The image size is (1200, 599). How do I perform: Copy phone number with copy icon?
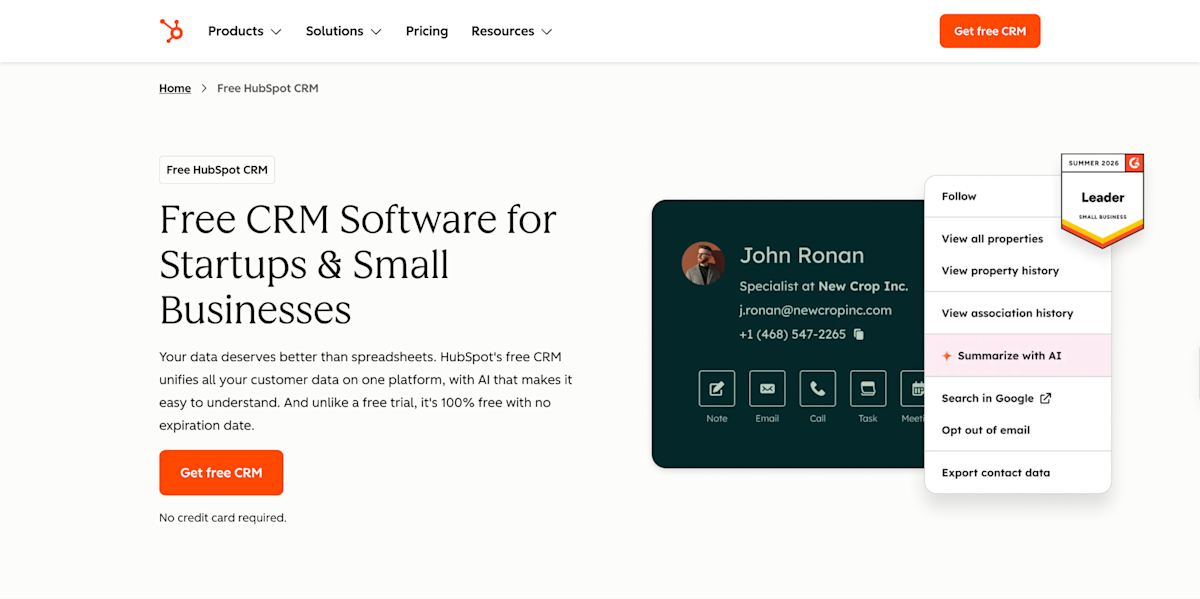click(x=859, y=335)
